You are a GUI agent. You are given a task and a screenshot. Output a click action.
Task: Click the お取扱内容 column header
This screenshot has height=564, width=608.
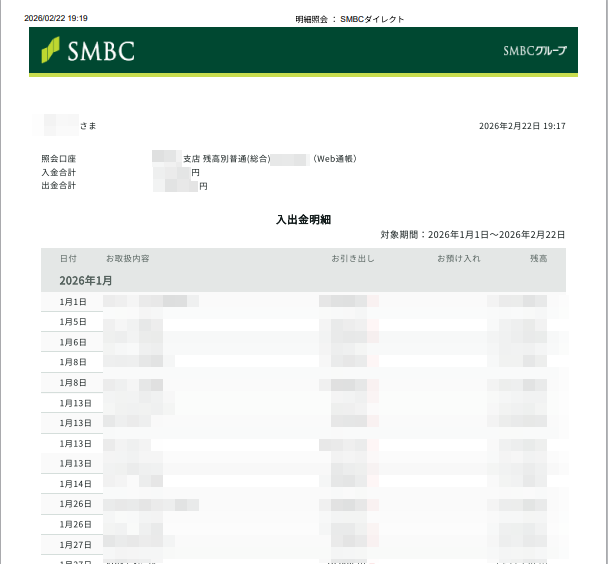point(127,259)
